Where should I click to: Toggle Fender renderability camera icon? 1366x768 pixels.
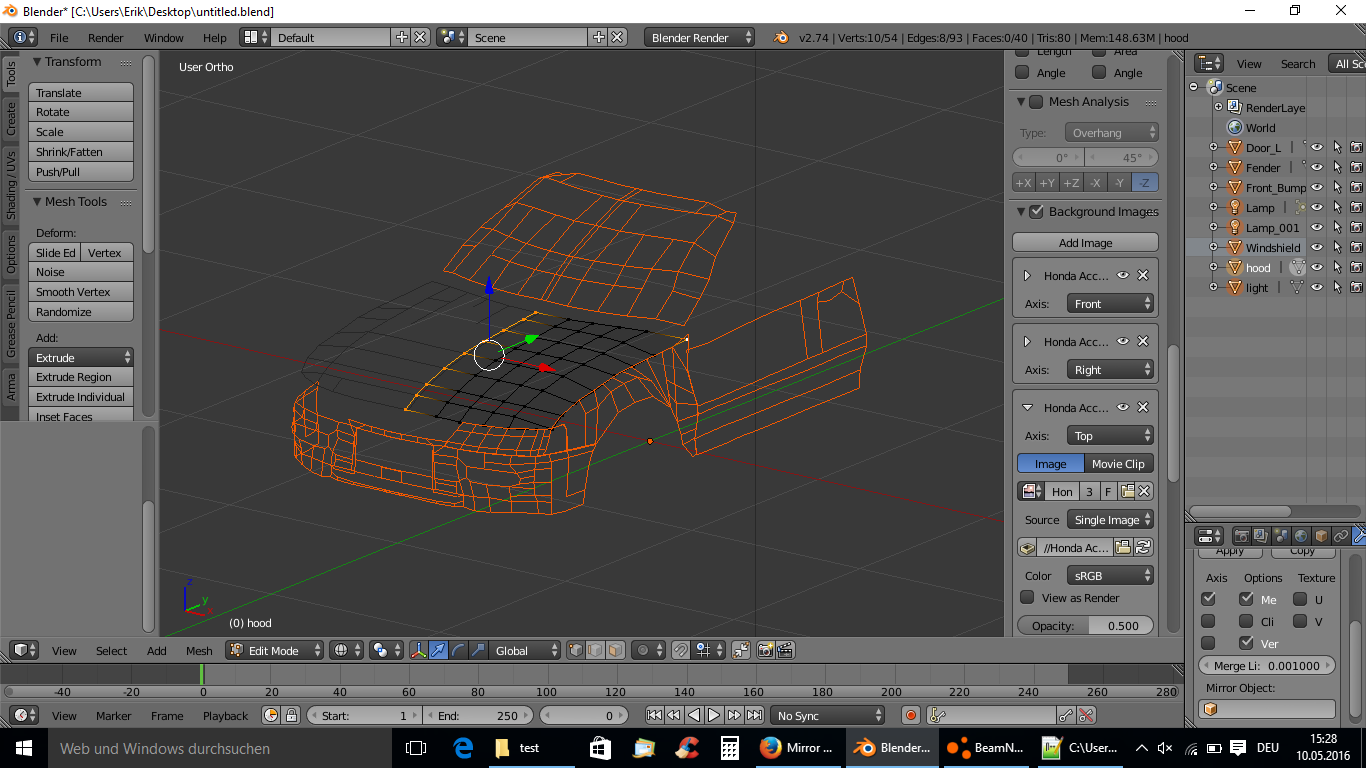[x=1357, y=167]
